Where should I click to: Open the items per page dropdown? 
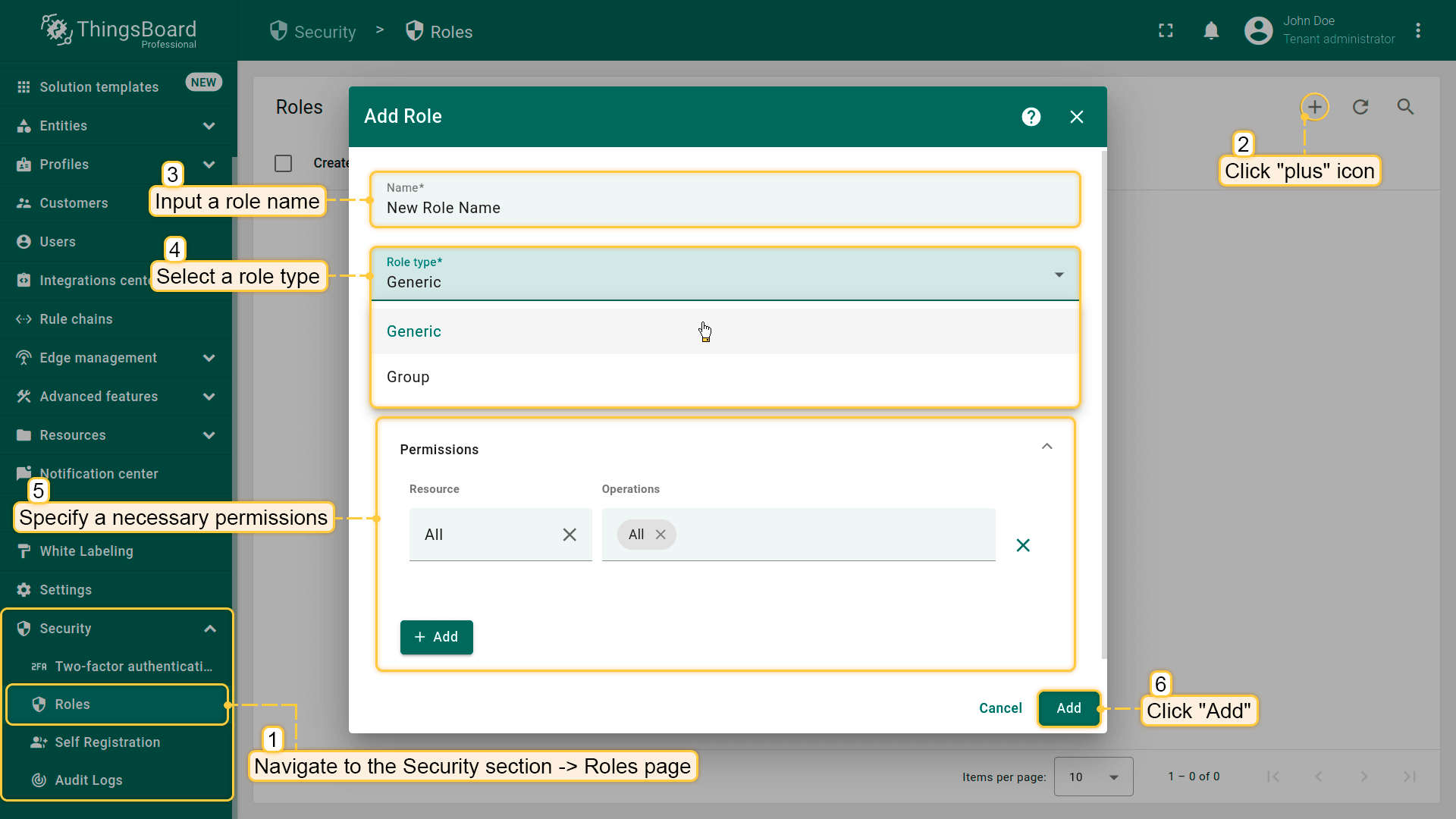1093,777
